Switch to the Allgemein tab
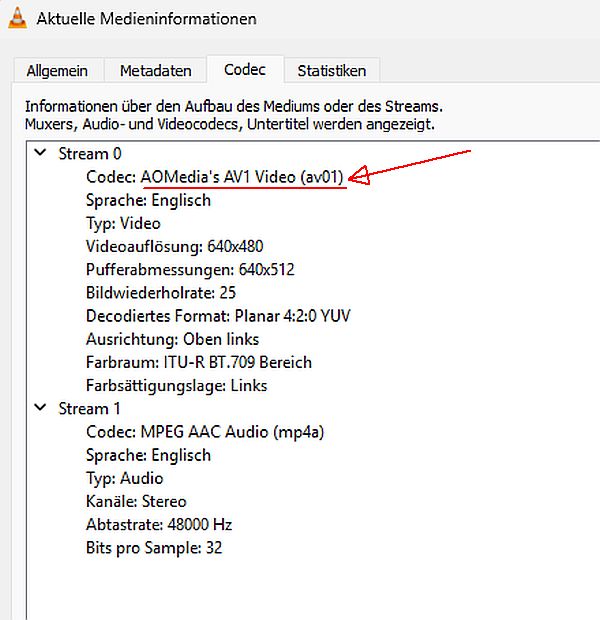 57,71
